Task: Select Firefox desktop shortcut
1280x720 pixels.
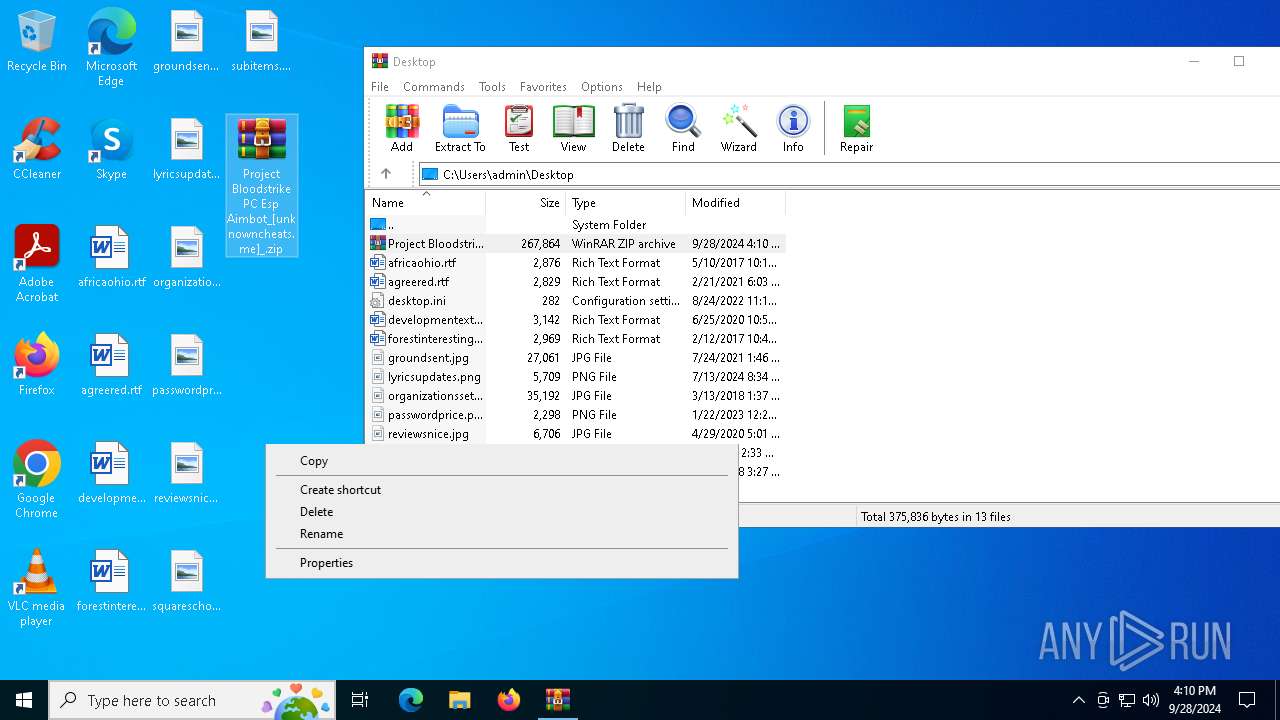Action: point(37,365)
